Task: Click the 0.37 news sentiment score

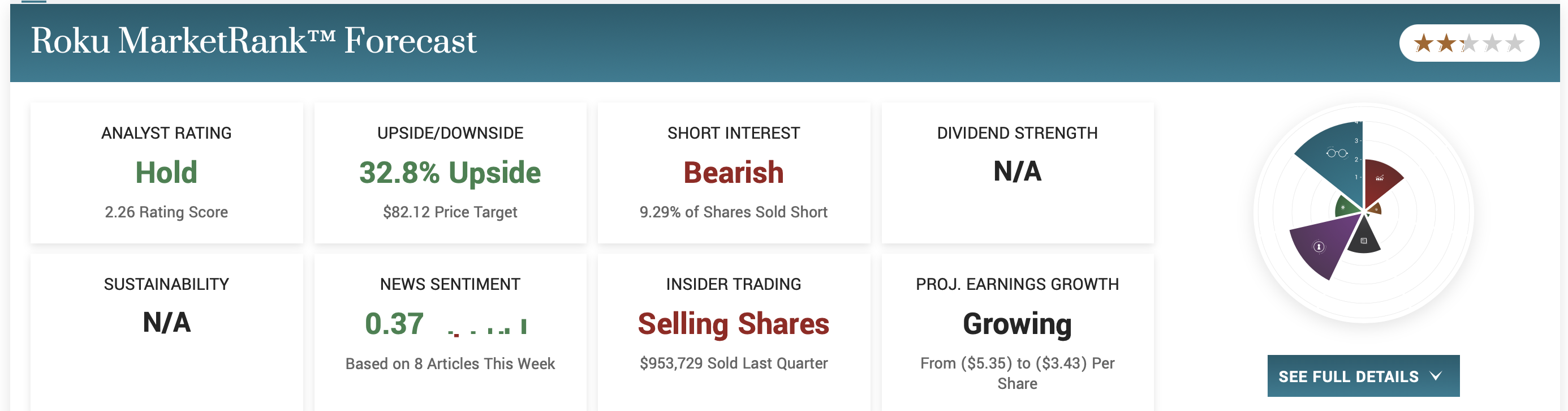Action: (394, 323)
